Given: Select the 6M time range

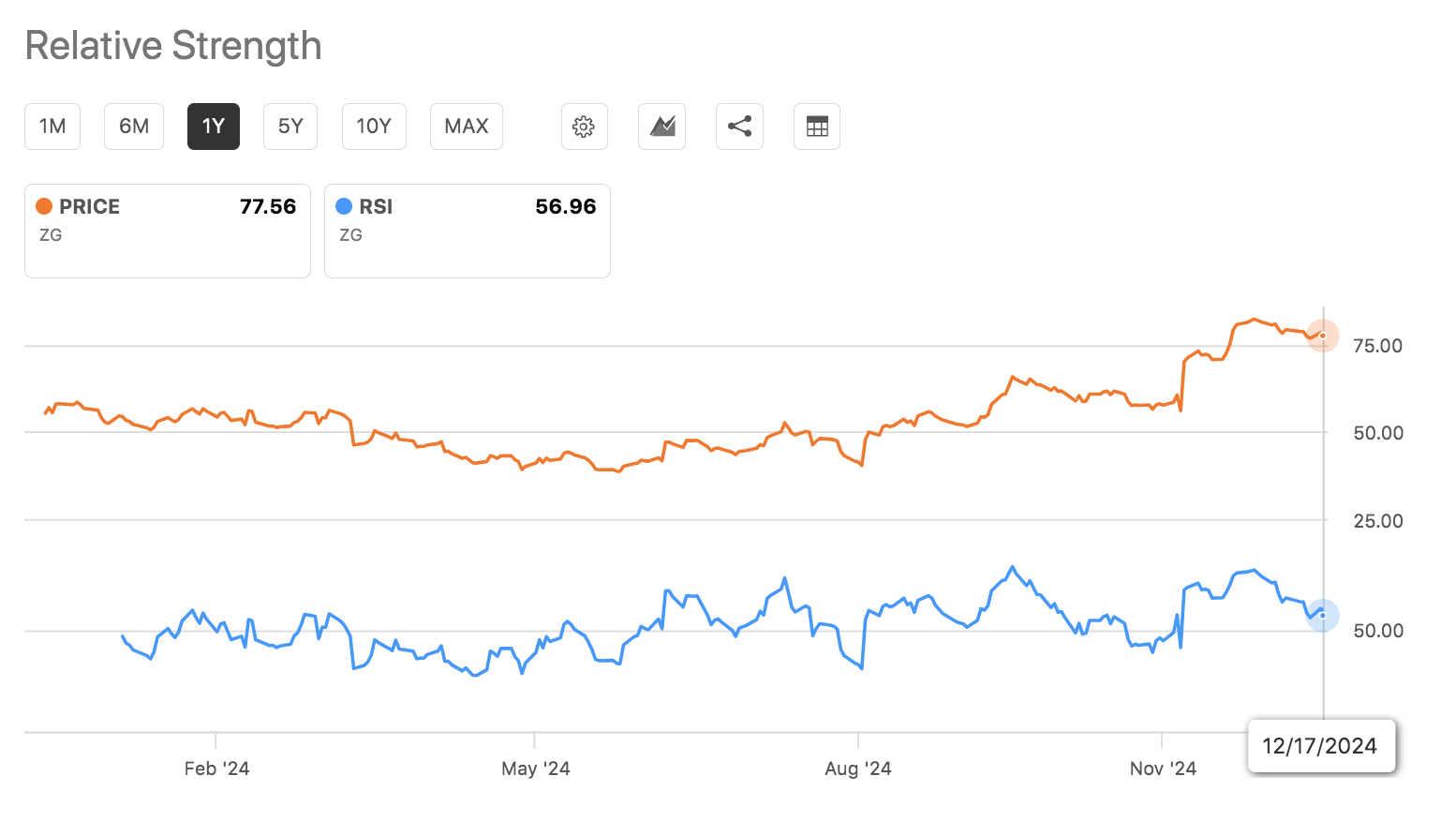Looking at the screenshot, I should pyautogui.click(x=133, y=126).
